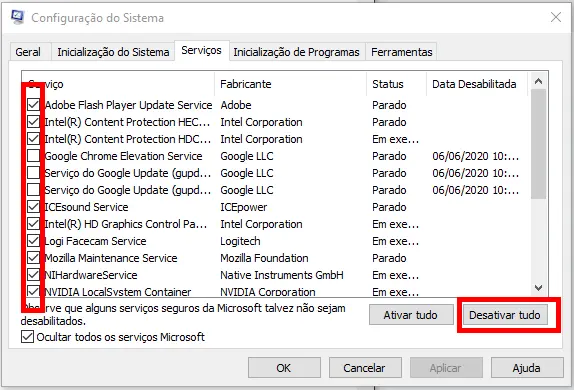Sort by Data Desabilitada column header
Image resolution: width=574 pixels, height=390 pixels.
(x=477, y=84)
